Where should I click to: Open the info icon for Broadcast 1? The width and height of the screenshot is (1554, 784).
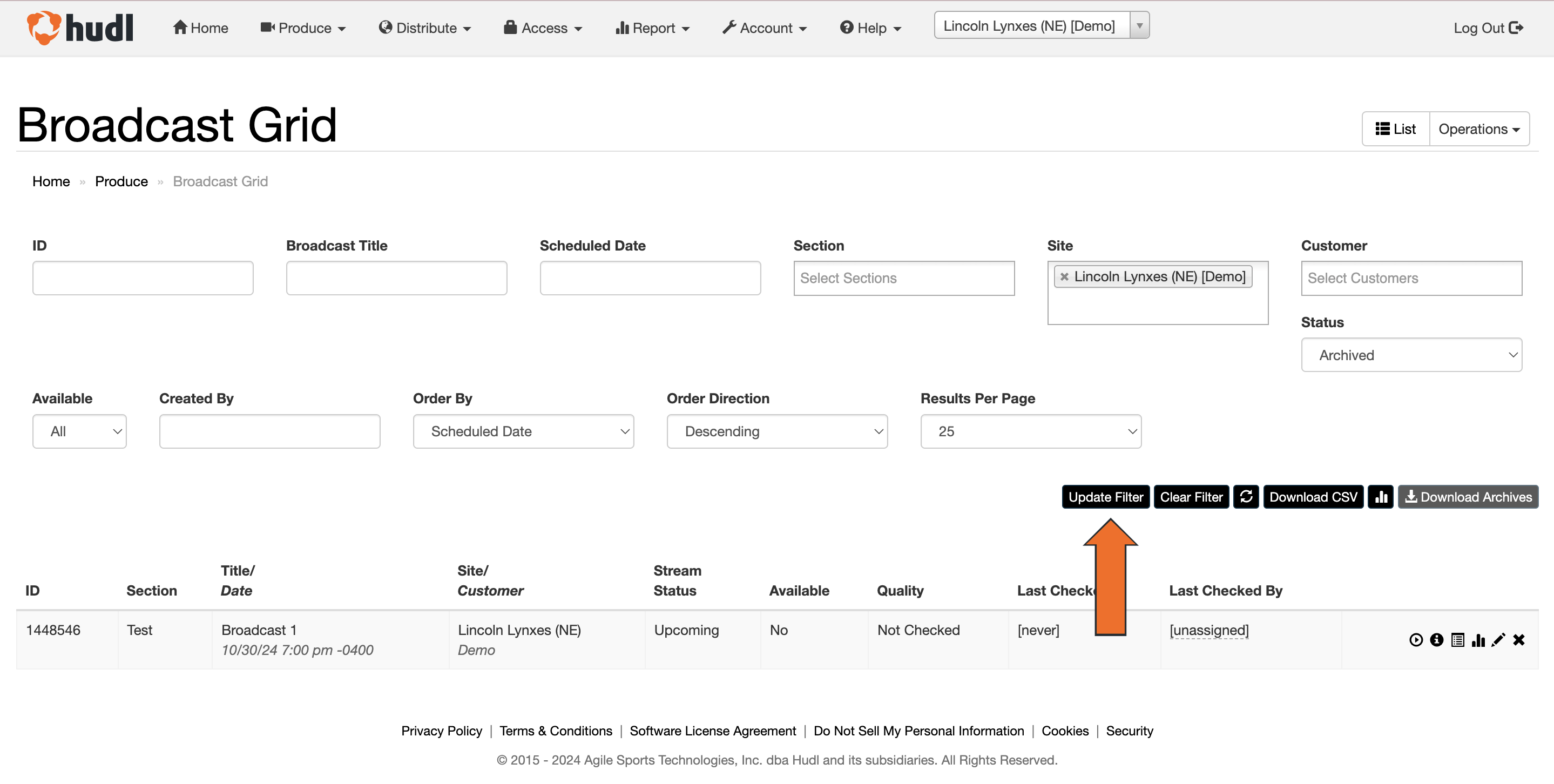pyautogui.click(x=1436, y=640)
